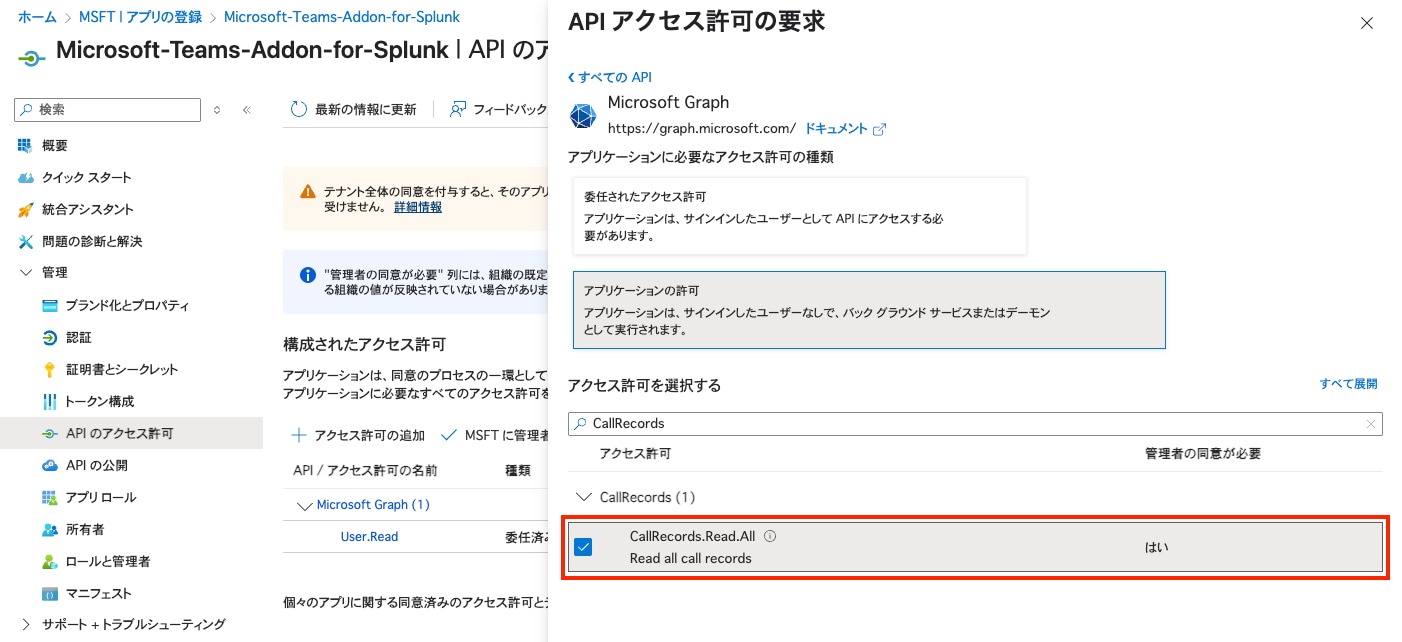Viewport: 1402px width, 642px height.
Task: Click the 管理者の同意が必要 column header
Action: coord(1202,454)
